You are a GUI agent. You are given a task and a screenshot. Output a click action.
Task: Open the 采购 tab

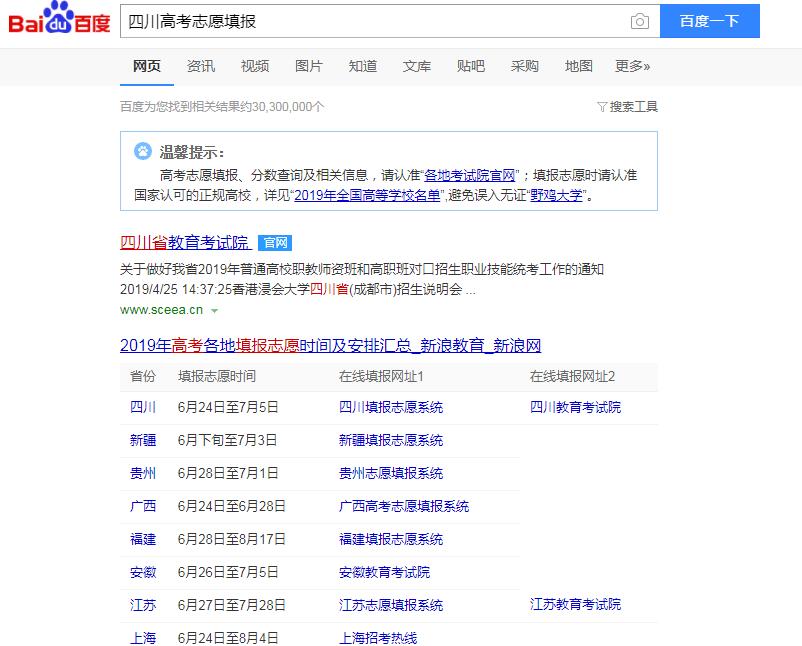524,66
